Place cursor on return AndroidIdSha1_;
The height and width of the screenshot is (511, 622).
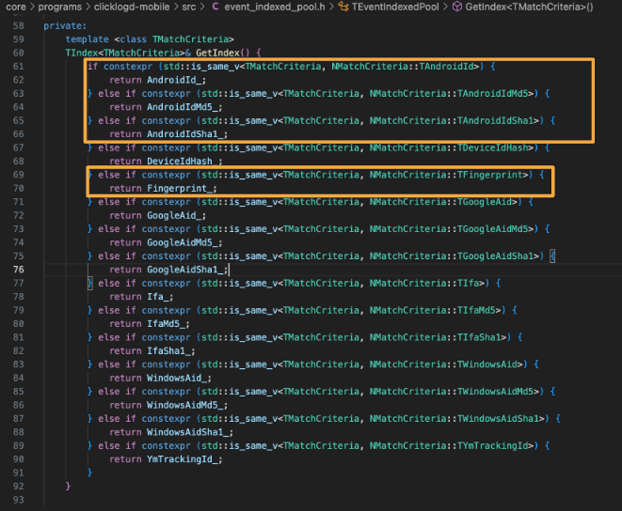pos(169,134)
